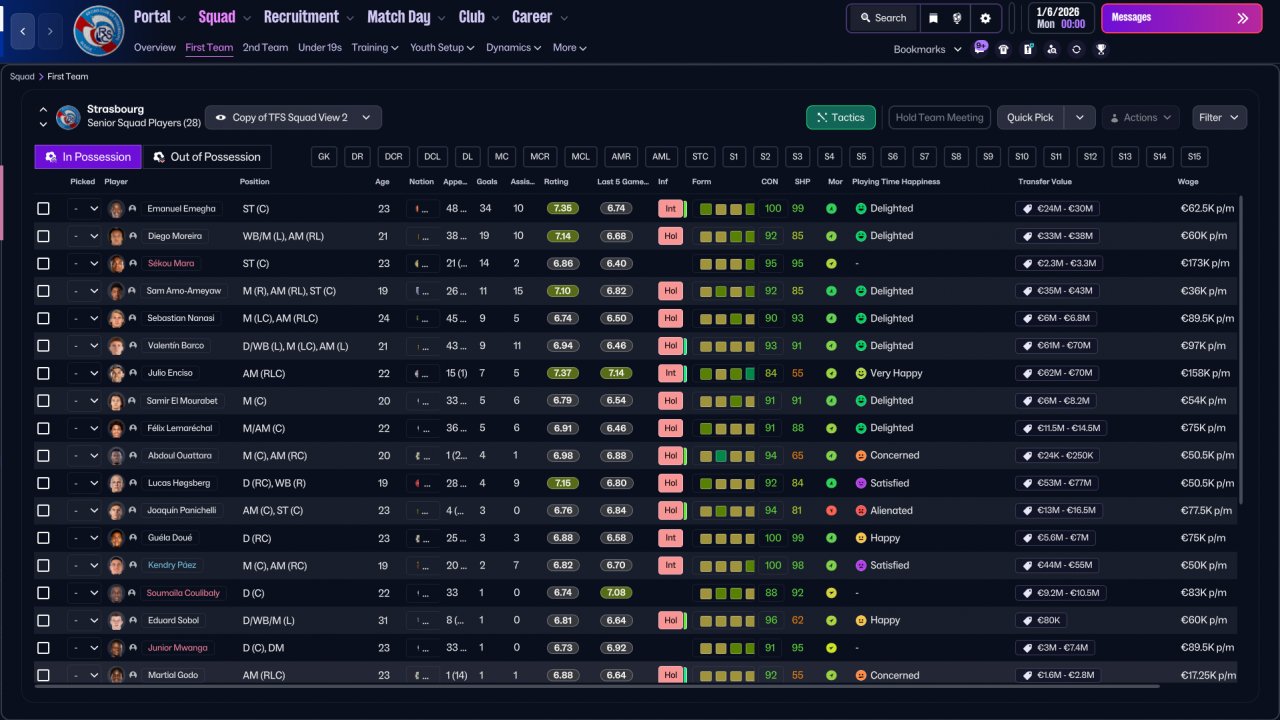This screenshot has height=720, width=1280.
Task: Switch to the 2nd Team tab
Action: tap(265, 47)
